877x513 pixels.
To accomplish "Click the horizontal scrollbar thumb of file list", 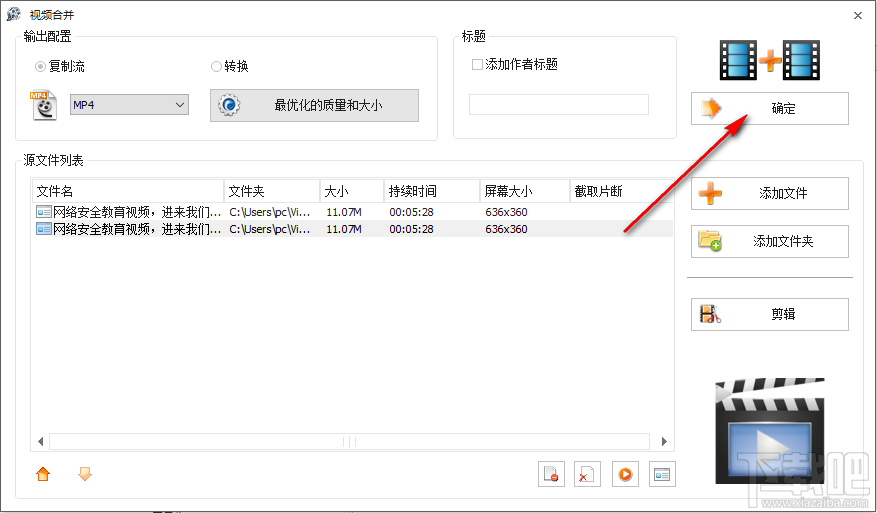I will 350,441.
